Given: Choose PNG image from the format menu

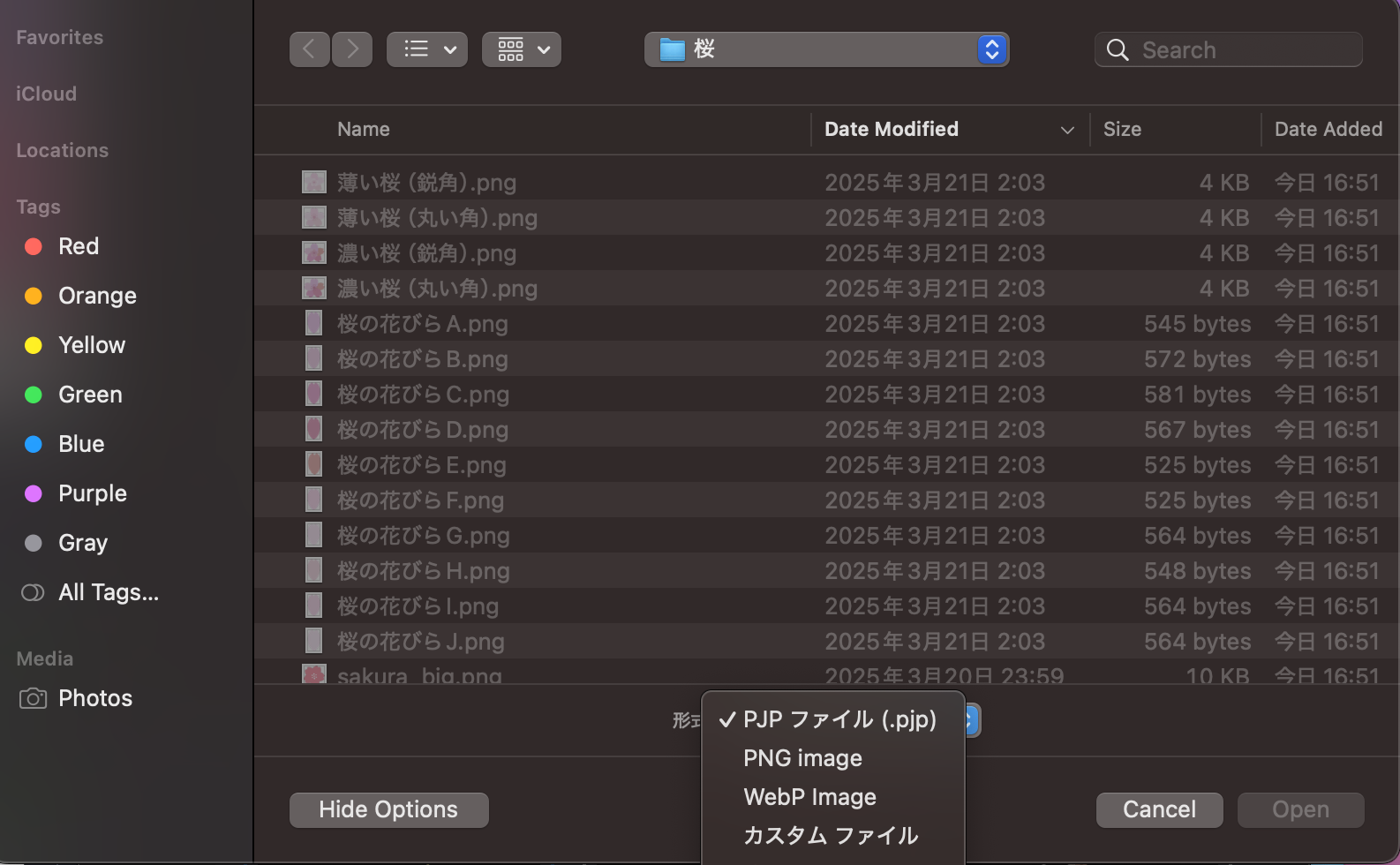Looking at the screenshot, I should coord(802,758).
